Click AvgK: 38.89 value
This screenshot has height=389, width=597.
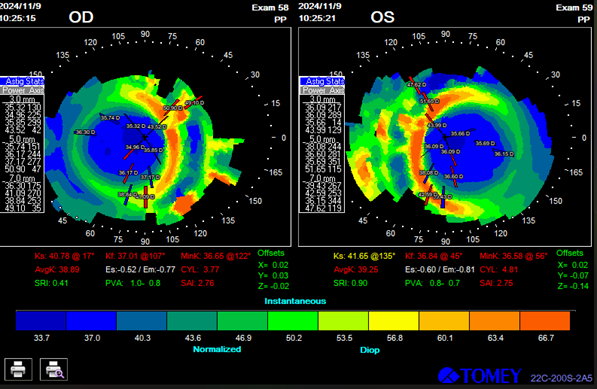click(x=57, y=269)
